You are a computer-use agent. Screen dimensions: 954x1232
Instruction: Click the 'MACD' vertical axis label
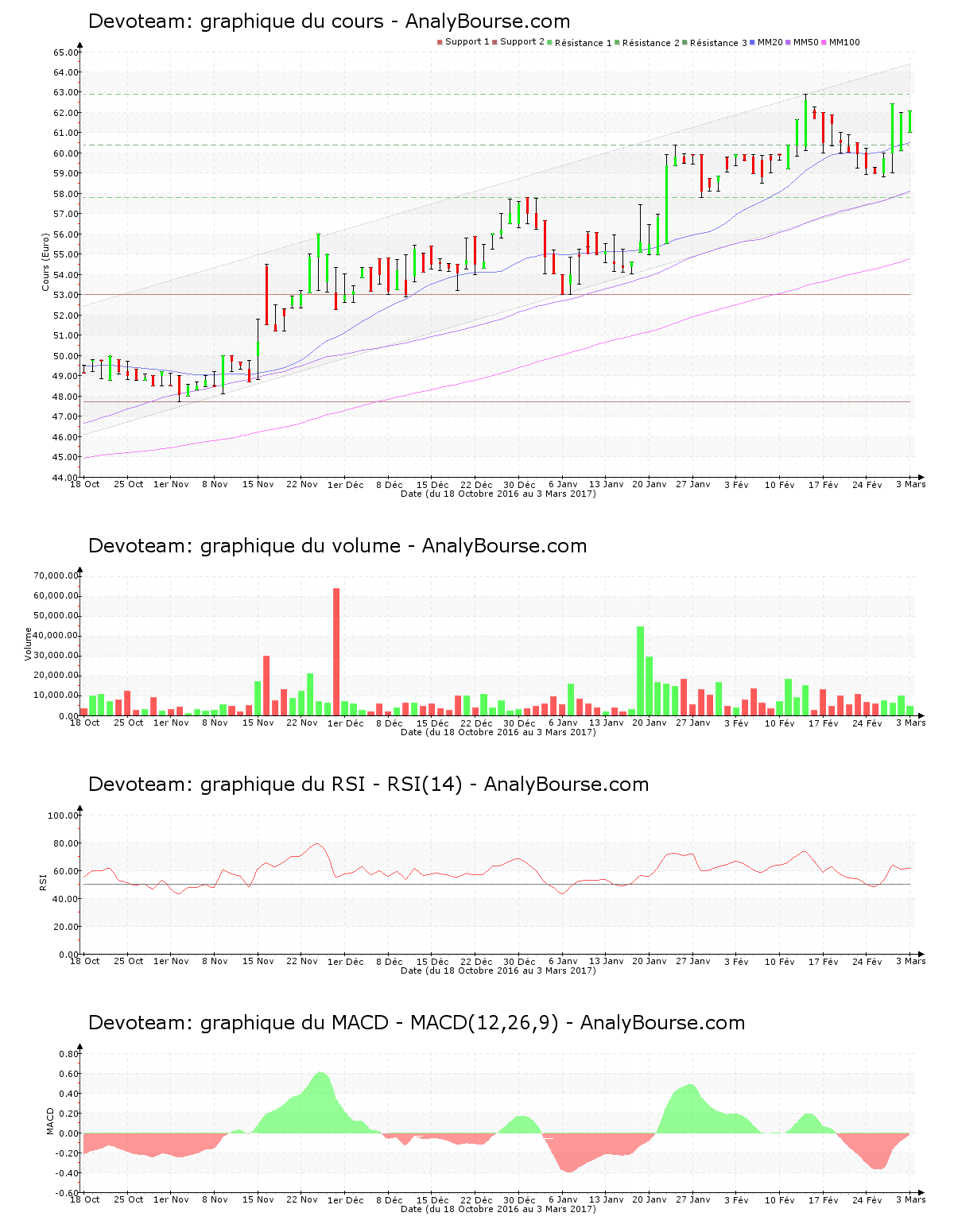tap(51, 1121)
